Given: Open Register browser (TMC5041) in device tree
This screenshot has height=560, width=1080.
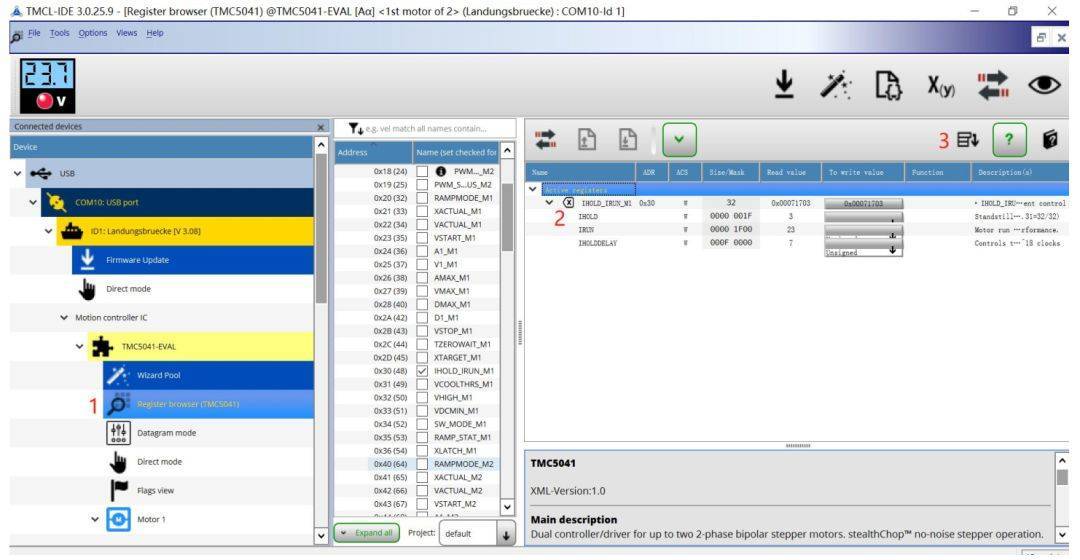Looking at the screenshot, I should (x=180, y=404).
